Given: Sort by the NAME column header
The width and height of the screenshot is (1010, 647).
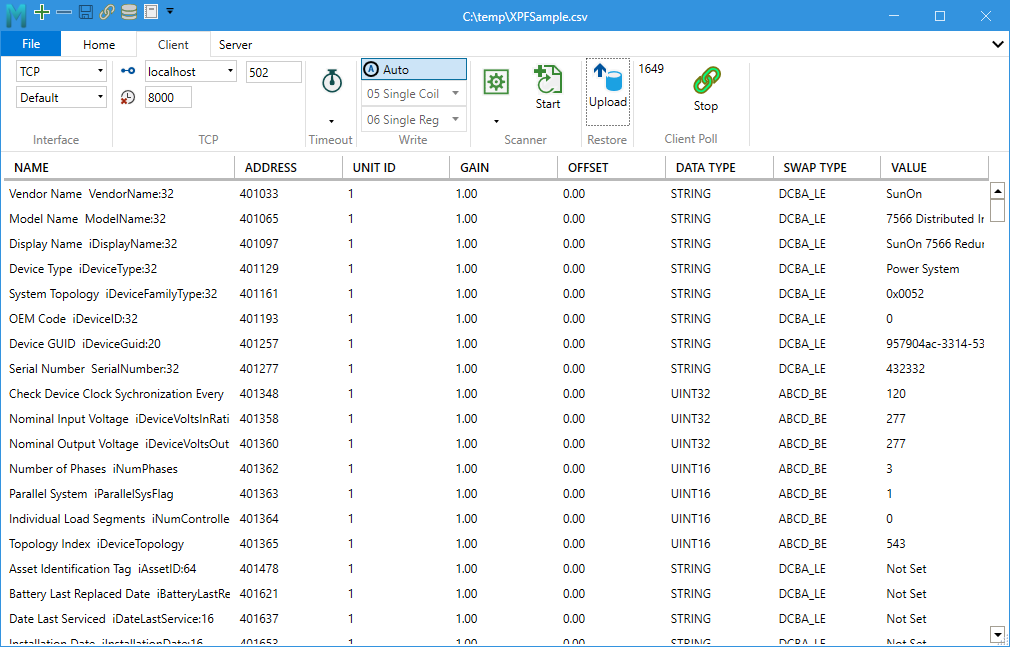Looking at the screenshot, I should (119, 168).
